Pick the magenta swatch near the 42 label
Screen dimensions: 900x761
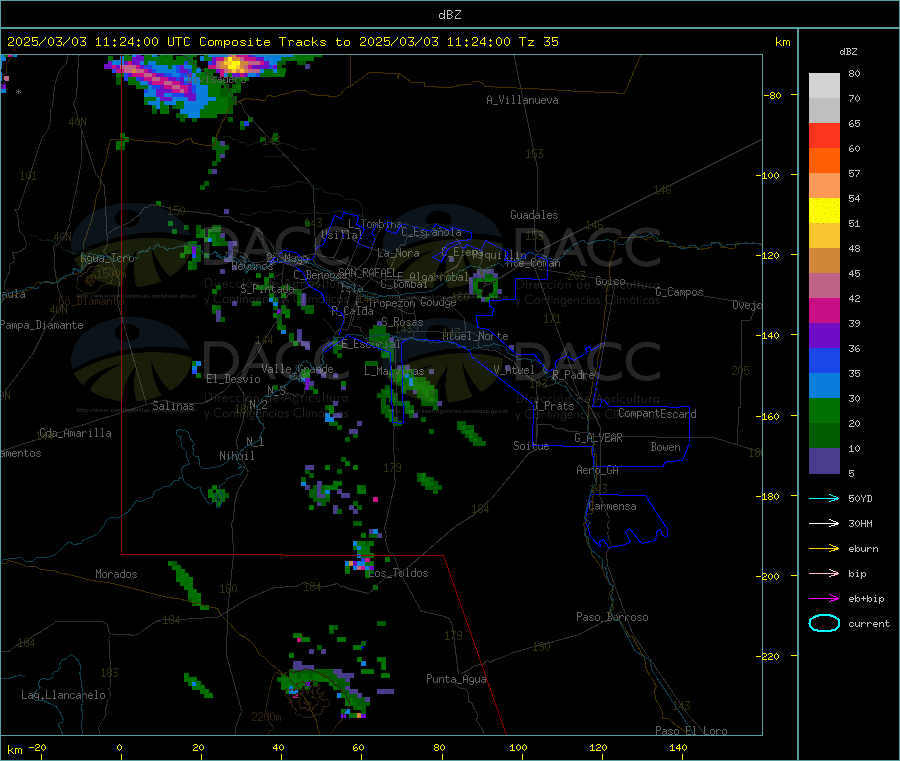[x=824, y=310]
